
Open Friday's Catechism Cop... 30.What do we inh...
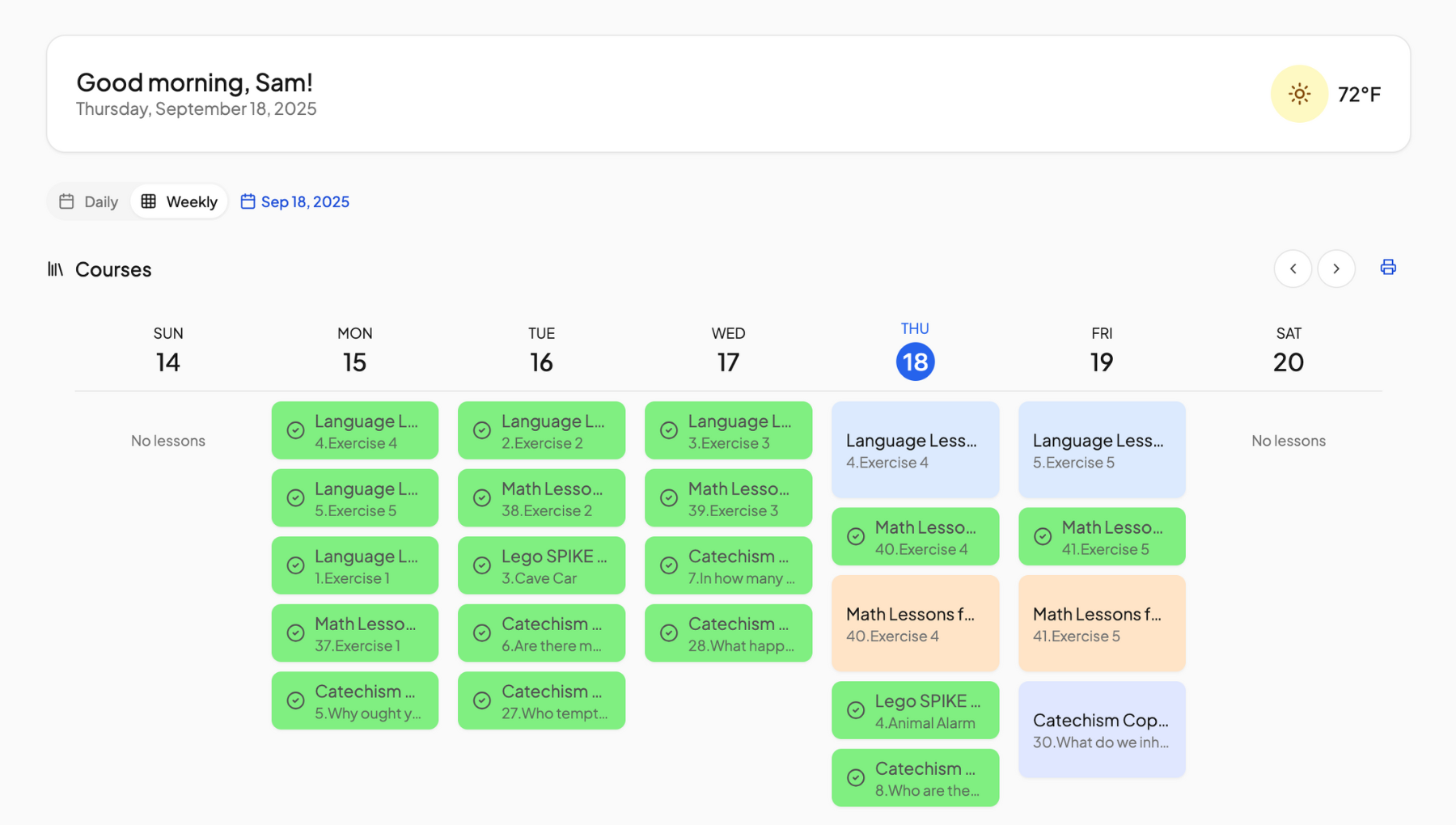pyautogui.click(x=1102, y=730)
